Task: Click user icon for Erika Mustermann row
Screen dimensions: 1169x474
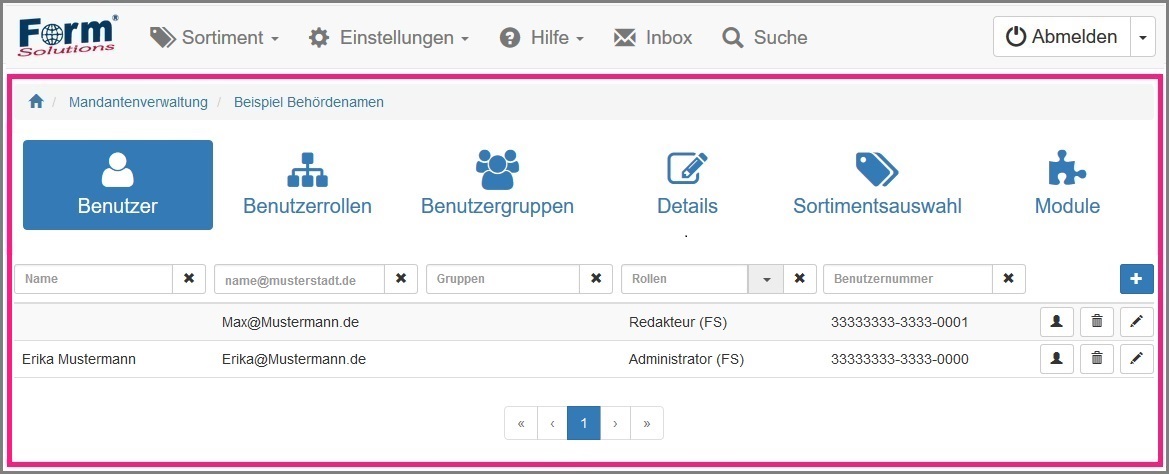Action: pyautogui.click(x=1056, y=359)
